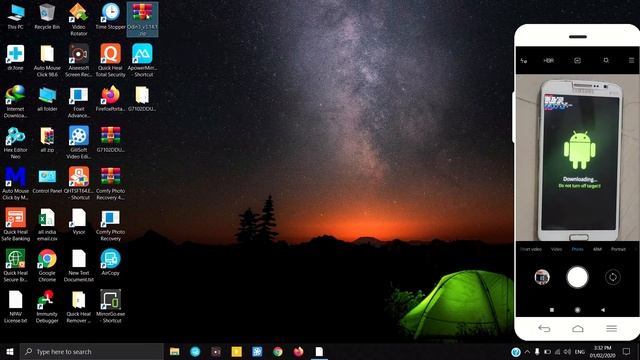Click ApowerMirror three-line menu button
This screenshot has height=360, width=640.
point(611,329)
